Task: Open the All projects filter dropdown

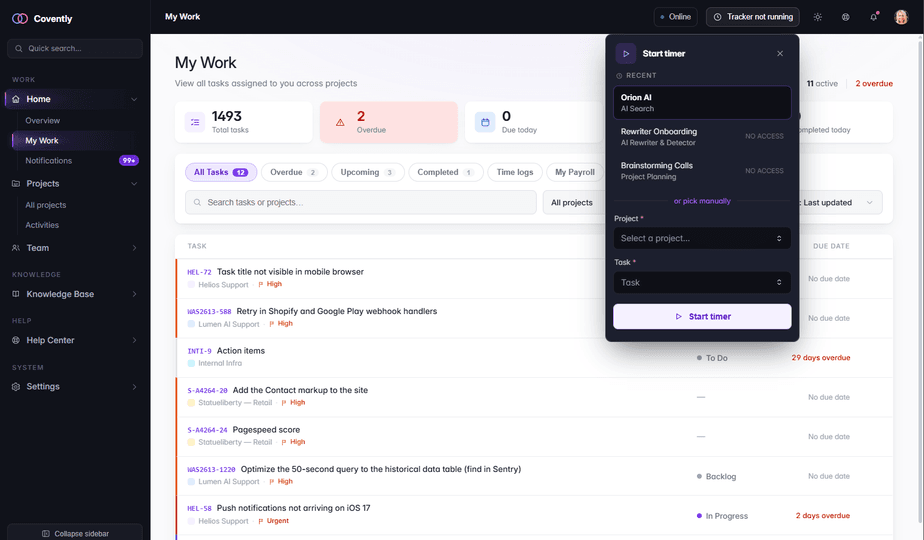Action: click(x=574, y=202)
